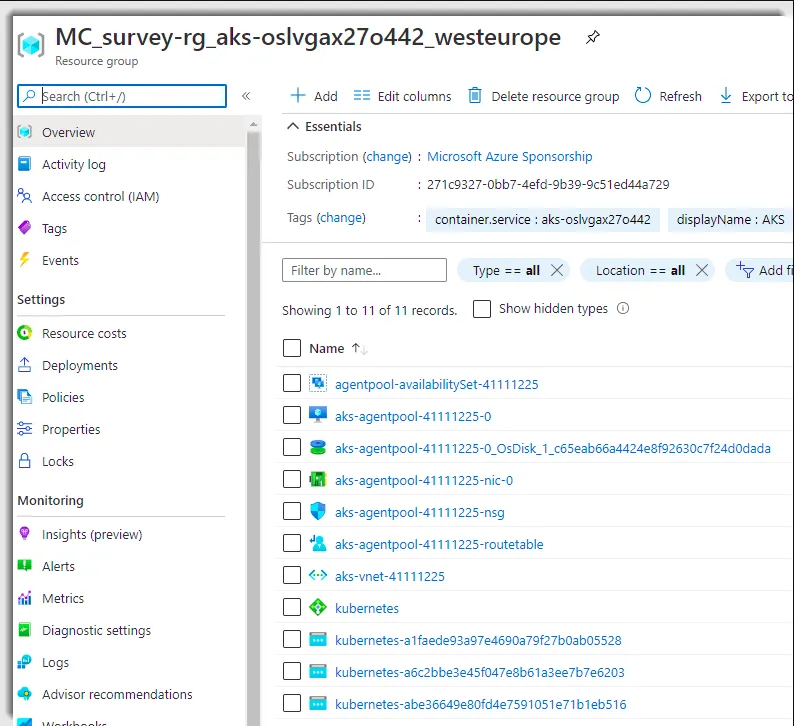Check aks-agentpool-41111225-nic-0 row

292,479
